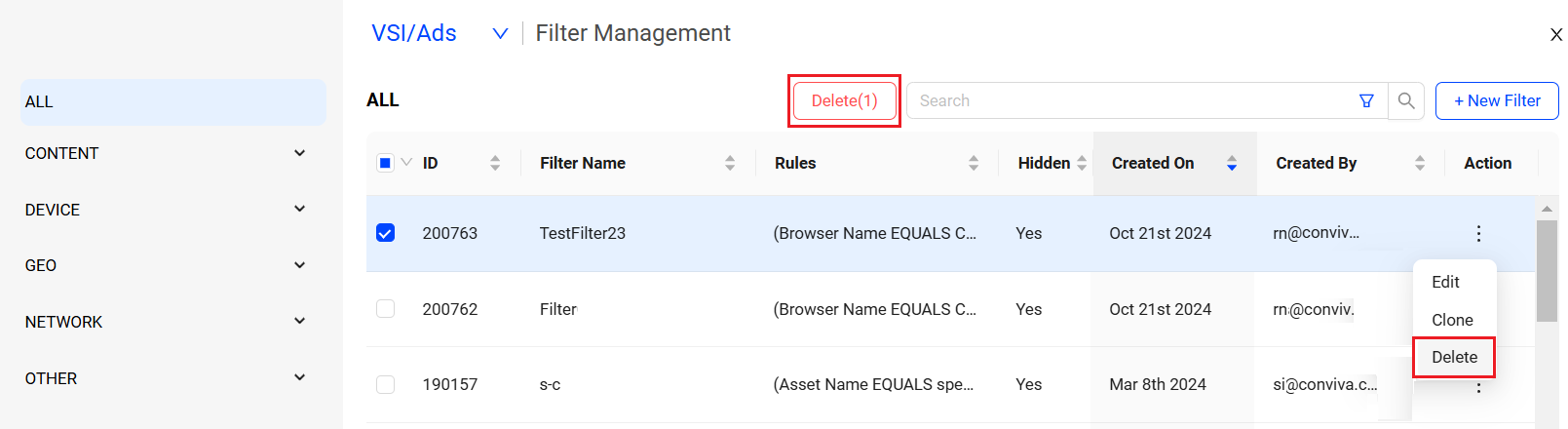Choose Delete from the action menu

[x=1454, y=357]
